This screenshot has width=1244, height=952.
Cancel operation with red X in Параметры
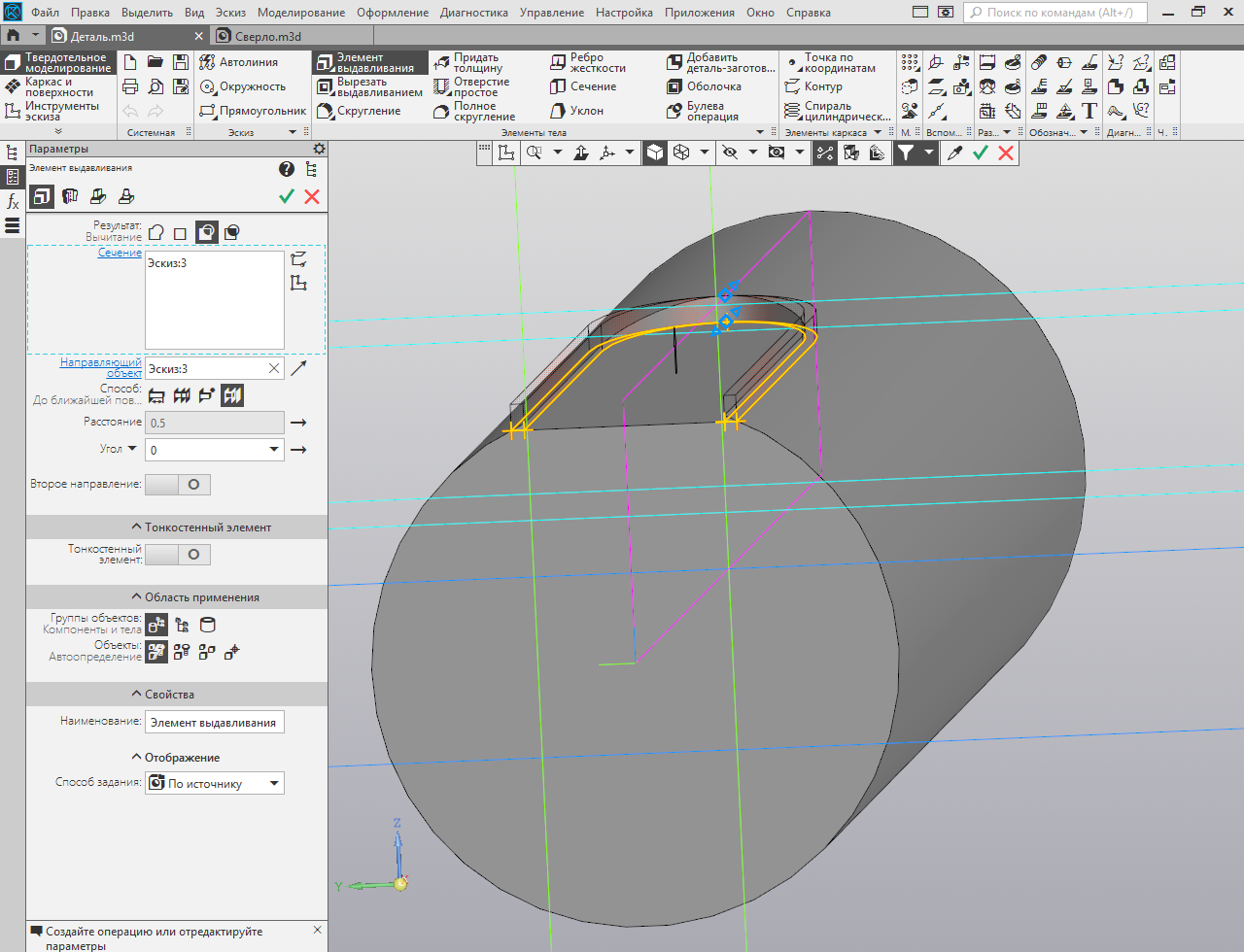coord(312,196)
